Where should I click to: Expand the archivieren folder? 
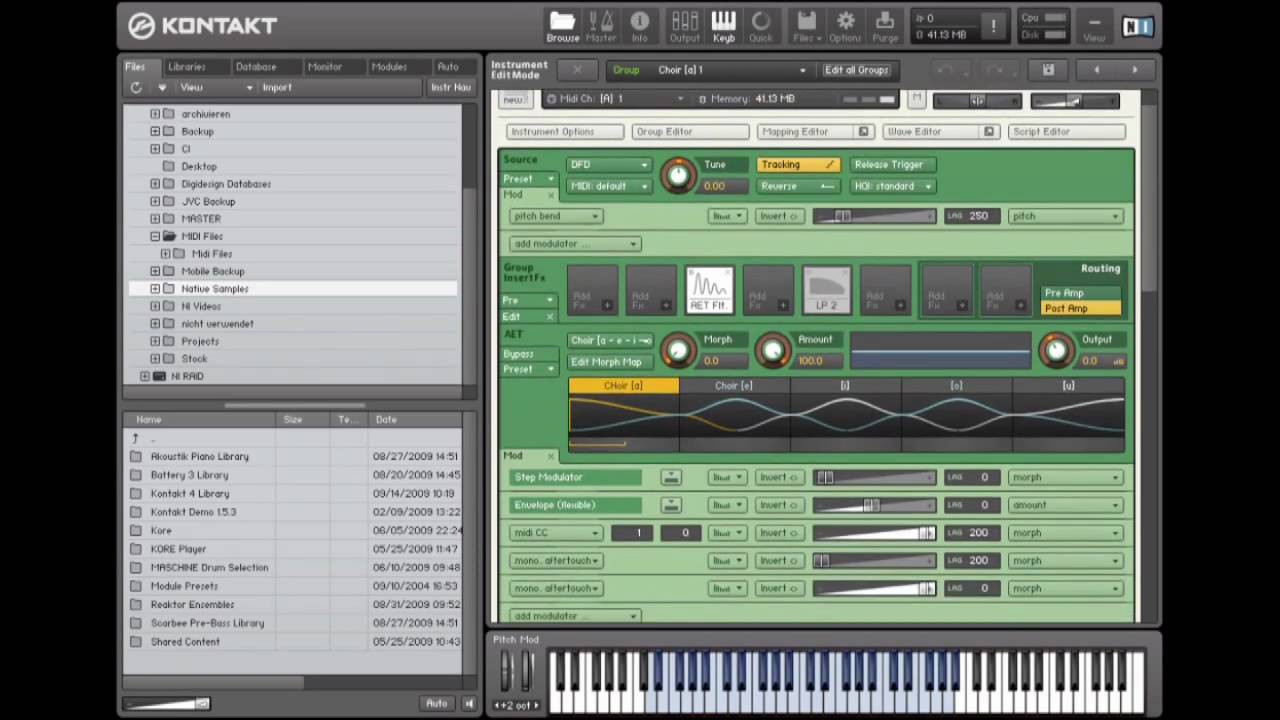click(155, 114)
